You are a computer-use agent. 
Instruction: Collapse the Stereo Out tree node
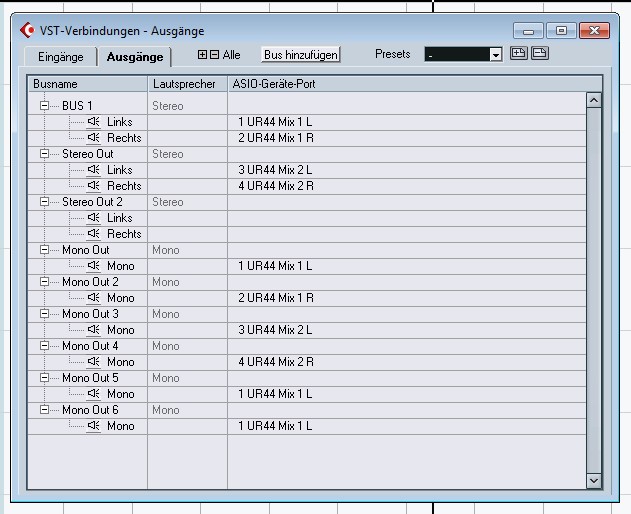point(44,154)
